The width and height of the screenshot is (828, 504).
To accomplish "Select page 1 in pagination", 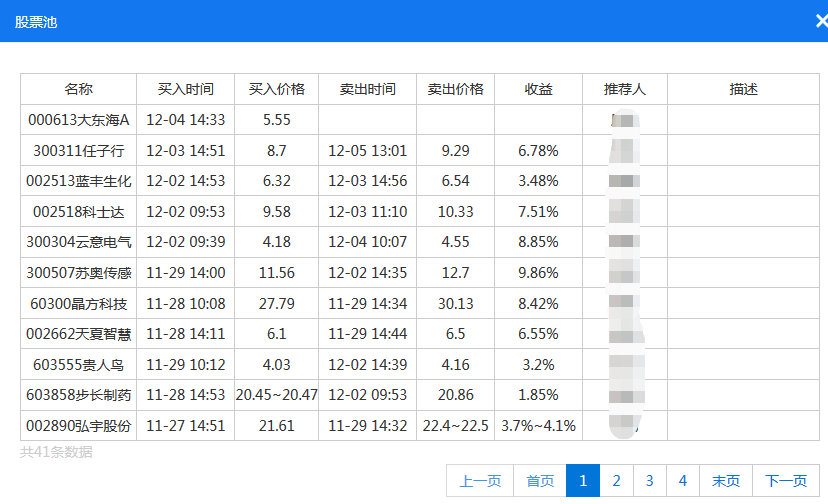I will click(x=583, y=481).
